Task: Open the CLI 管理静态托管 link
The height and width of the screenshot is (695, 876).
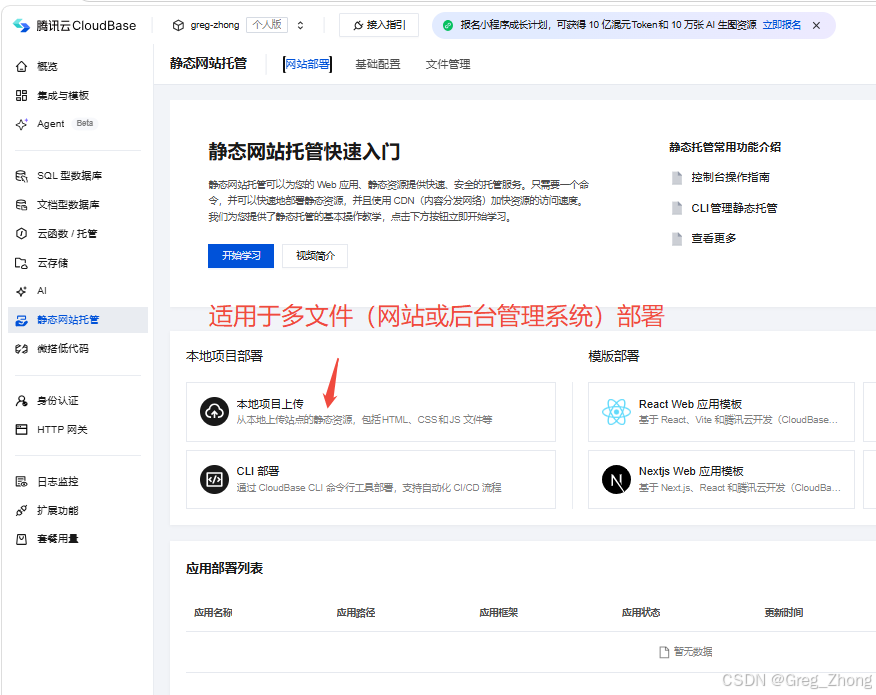Action: [x=734, y=208]
